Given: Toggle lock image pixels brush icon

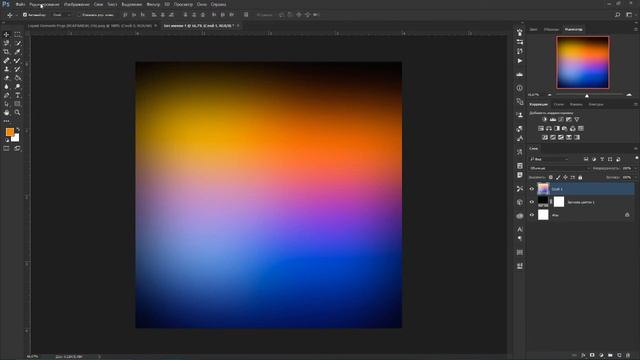Looking at the screenshot, I should (x=558, y=177).
